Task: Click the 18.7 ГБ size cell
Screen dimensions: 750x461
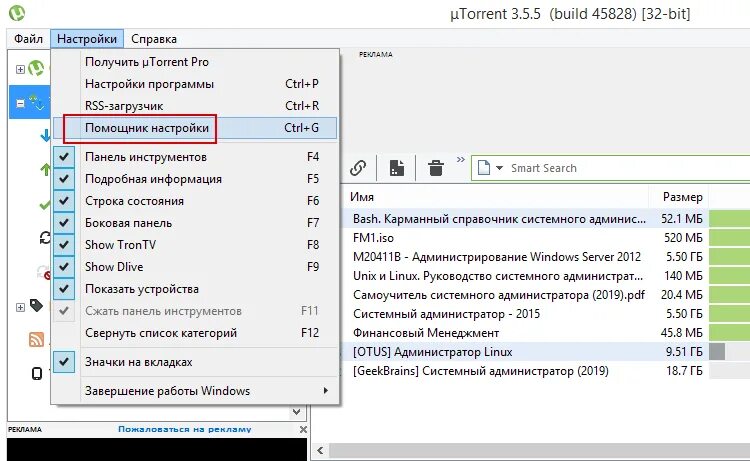Action: click(684, 371)
